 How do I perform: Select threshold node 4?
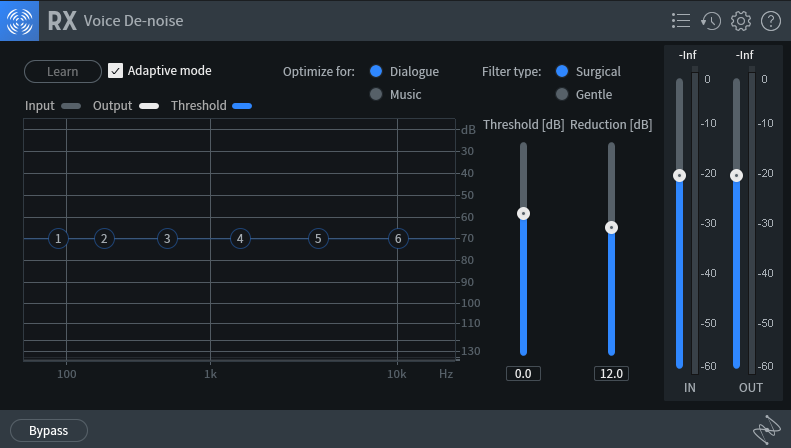pyautogui.click(x=240, y=239)
